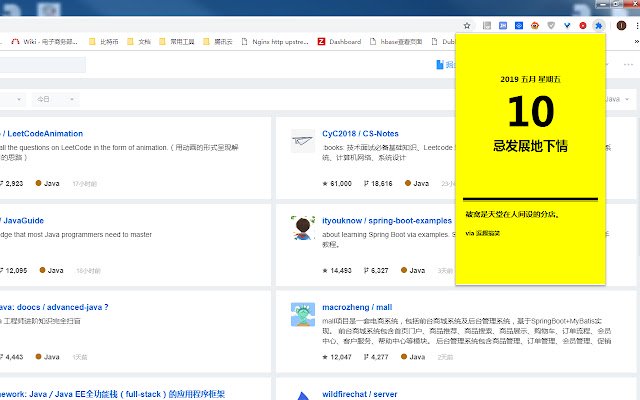Click the orange monkey extension icon

(x=535, y=26)
